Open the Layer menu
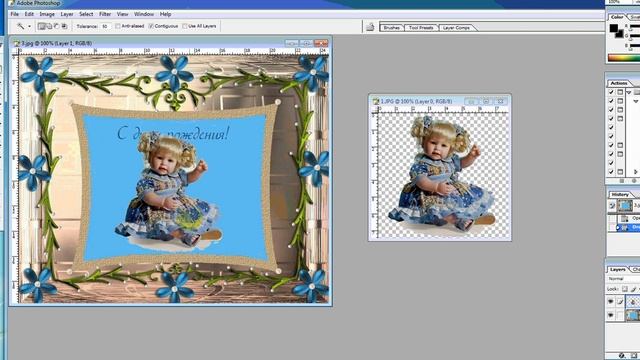Screen dimensions: 640x360 tap(67, 14)
